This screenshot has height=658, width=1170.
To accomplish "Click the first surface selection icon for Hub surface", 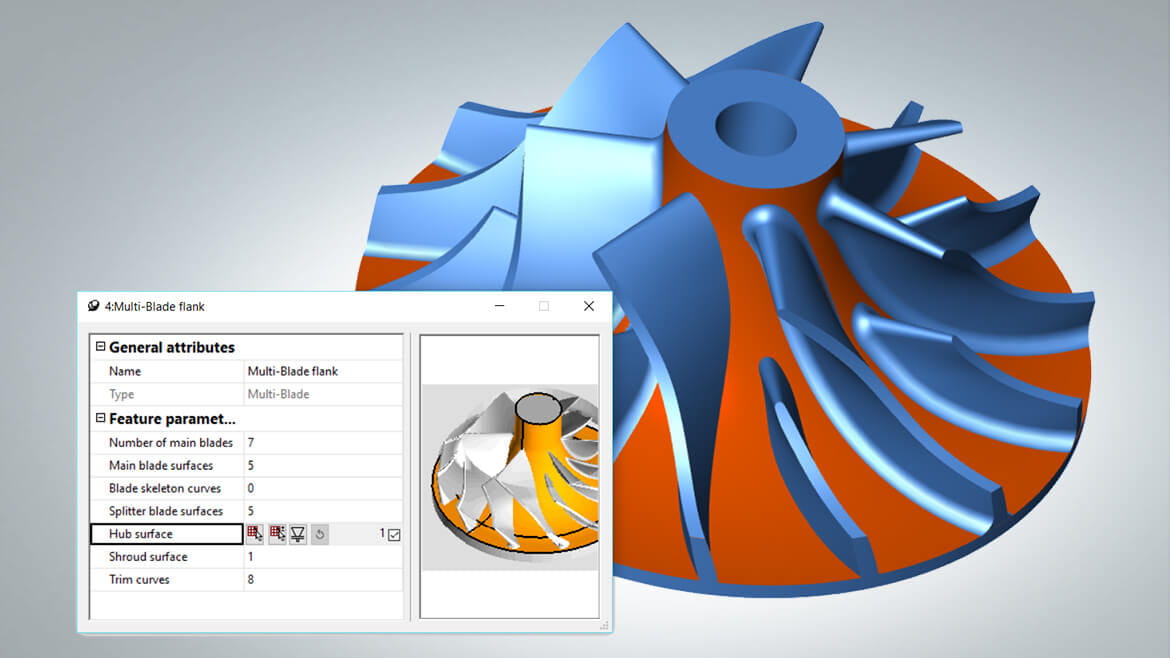I will pyautogui.click(x=254, y=534).
